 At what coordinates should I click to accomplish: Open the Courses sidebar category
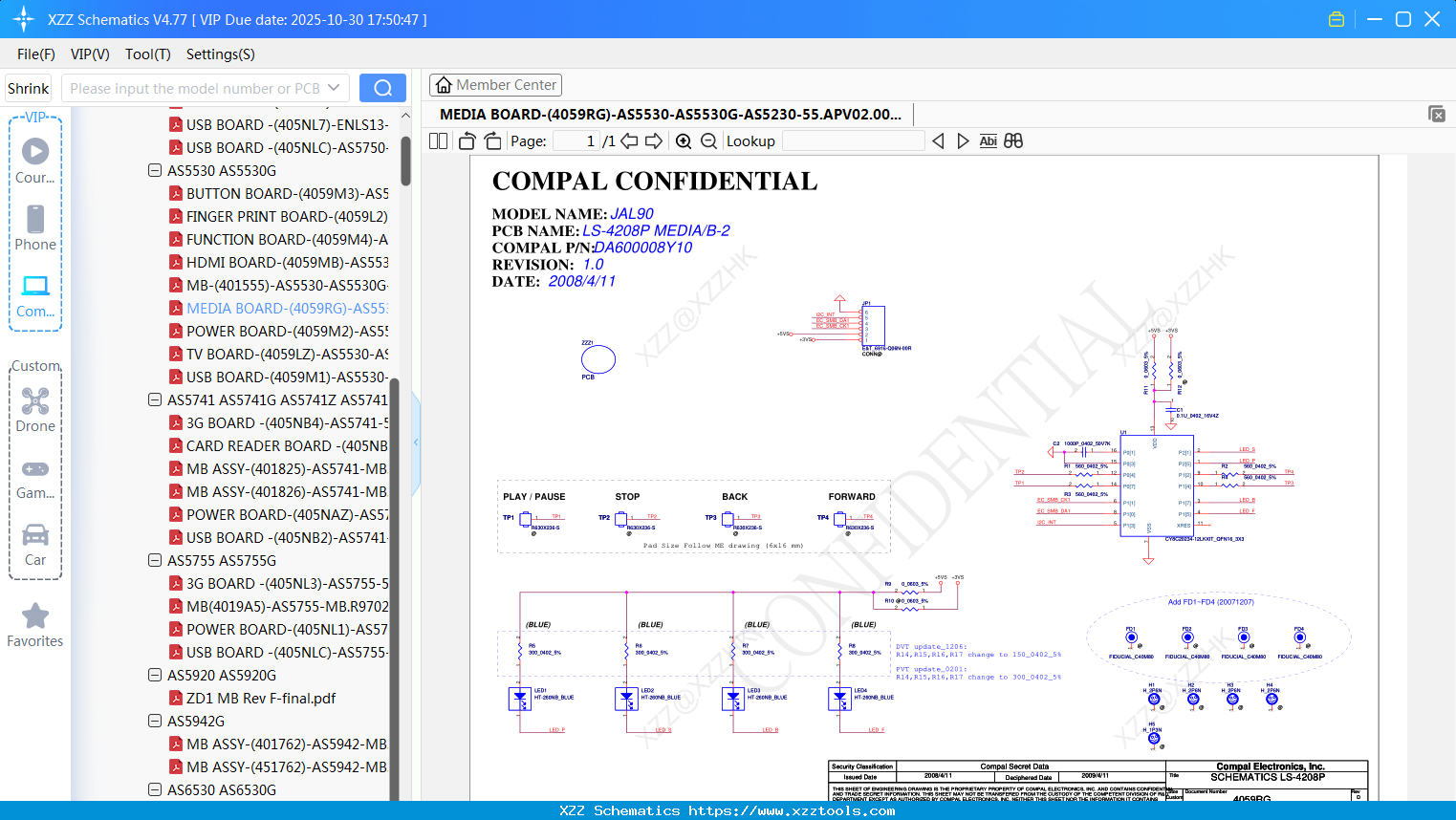click(35, 161)
